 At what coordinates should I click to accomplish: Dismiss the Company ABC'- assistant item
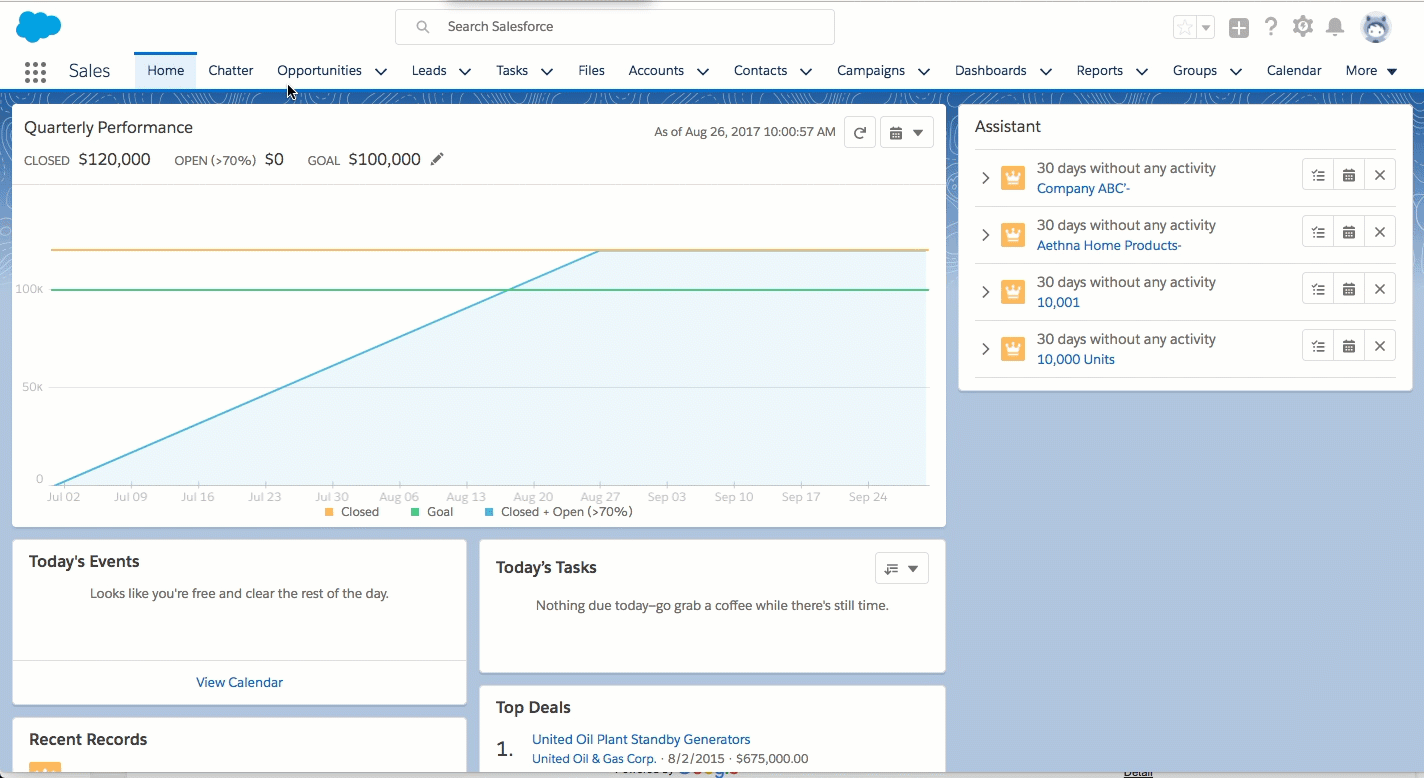pyautogui.click(x=1380, y=175)
